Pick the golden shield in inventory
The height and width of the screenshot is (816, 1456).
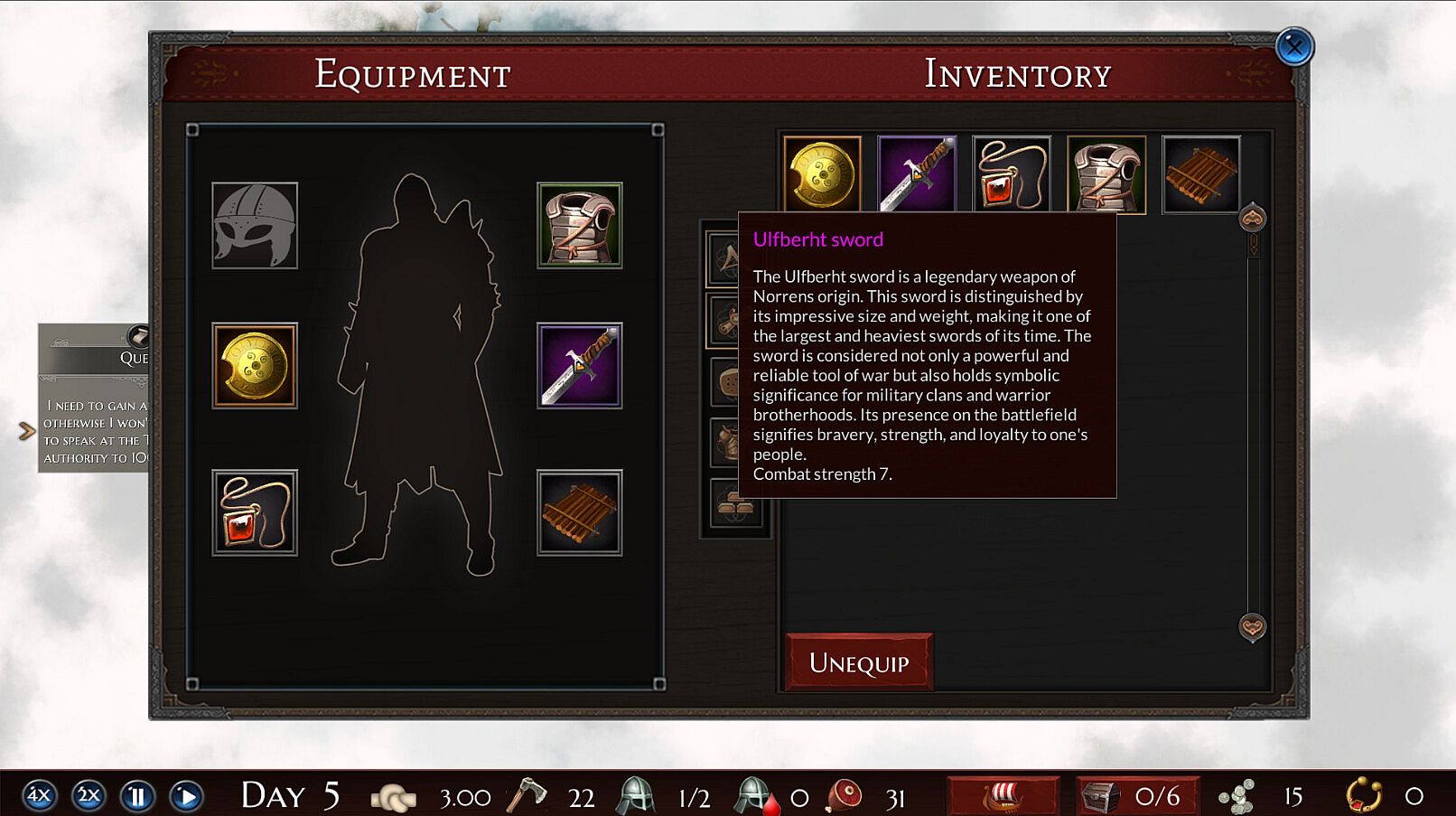(x=822, y=174)
